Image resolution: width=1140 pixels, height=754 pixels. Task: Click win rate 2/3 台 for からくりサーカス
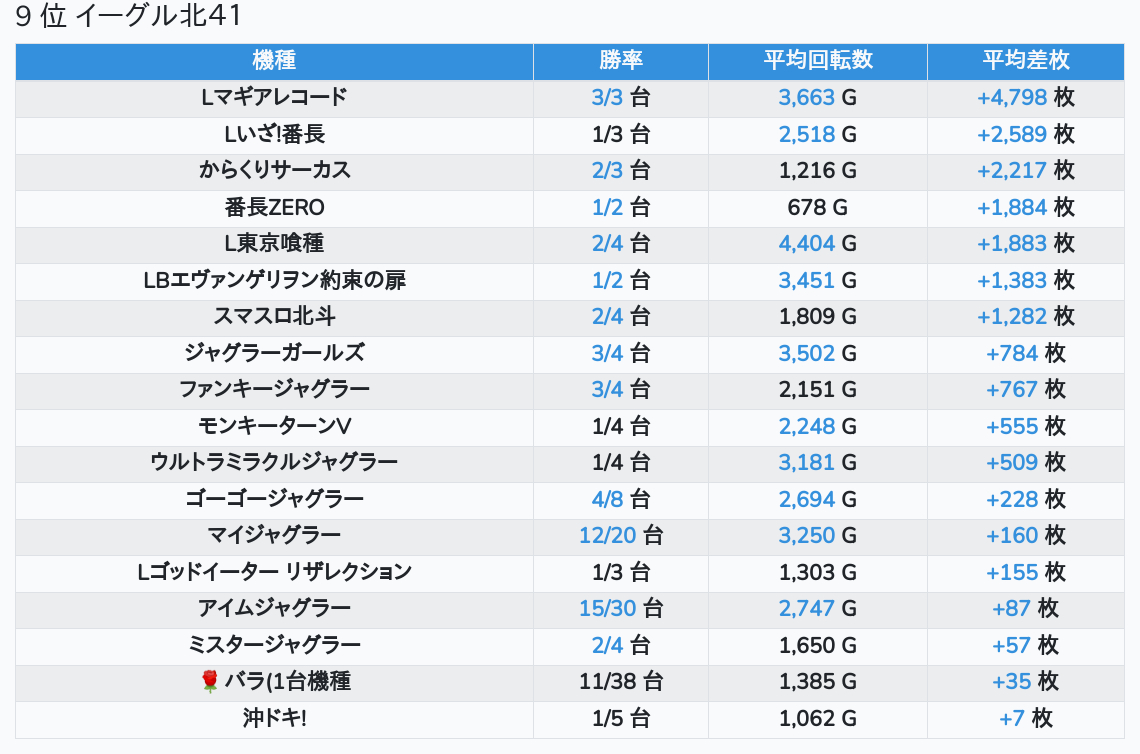[x=621, y=170]
